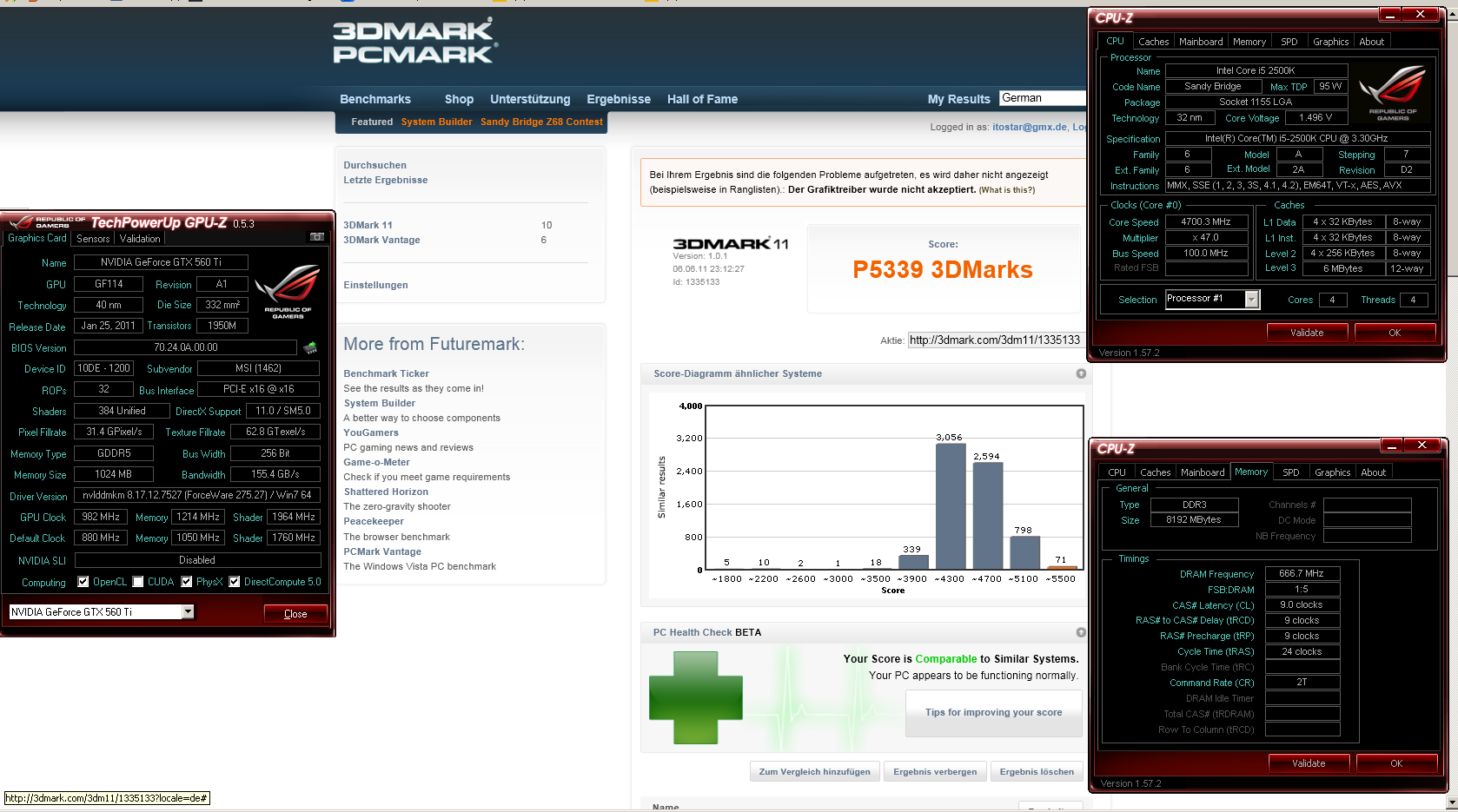Open Caches tab in CPU-Z processor window
Image resolution: width=1458 pixels, height=812 pixels.
1154,42
